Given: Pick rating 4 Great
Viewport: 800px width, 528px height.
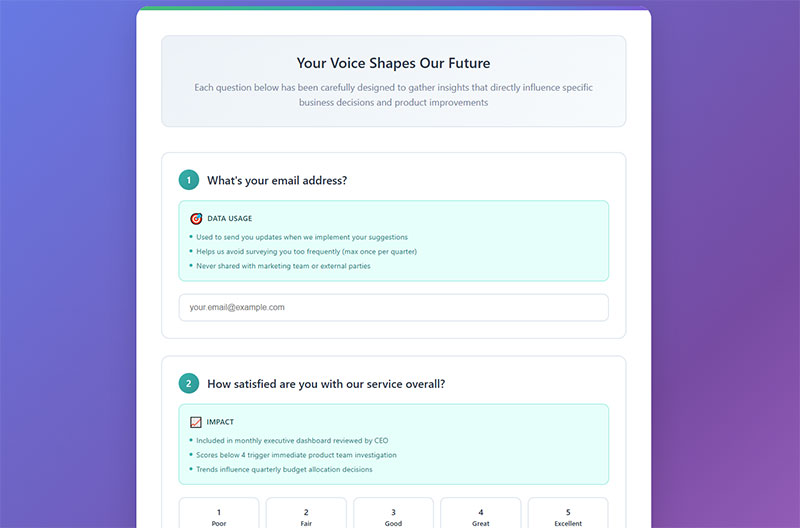Looking at the screenshot, I should coord(481,513).
